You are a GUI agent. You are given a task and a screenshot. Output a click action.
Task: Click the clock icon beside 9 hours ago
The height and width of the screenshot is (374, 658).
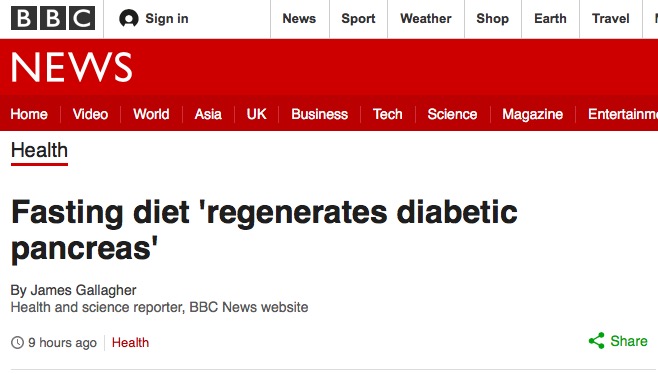tap(17, 343)
